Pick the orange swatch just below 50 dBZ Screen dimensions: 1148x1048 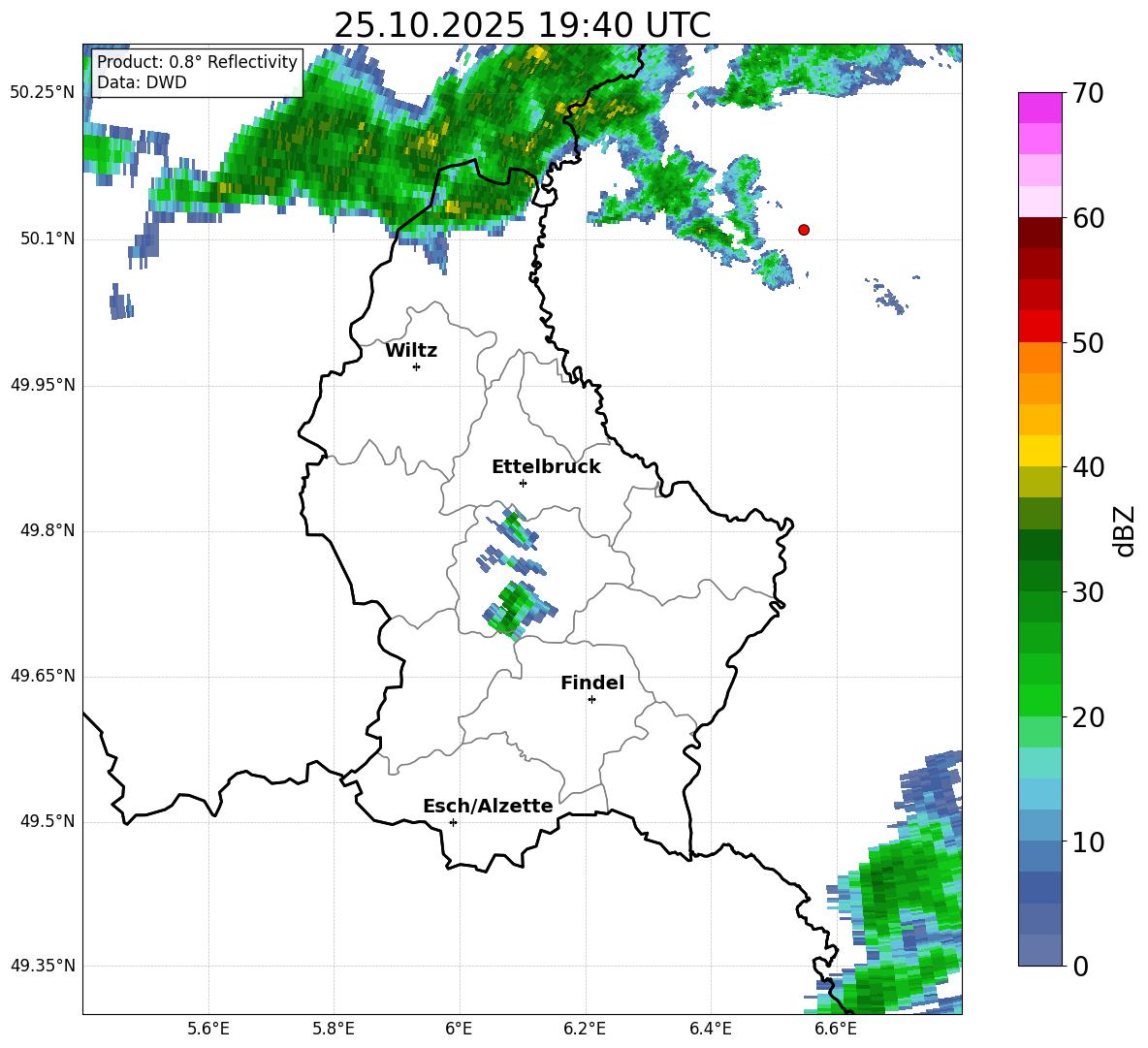[x=1039, y=357]
